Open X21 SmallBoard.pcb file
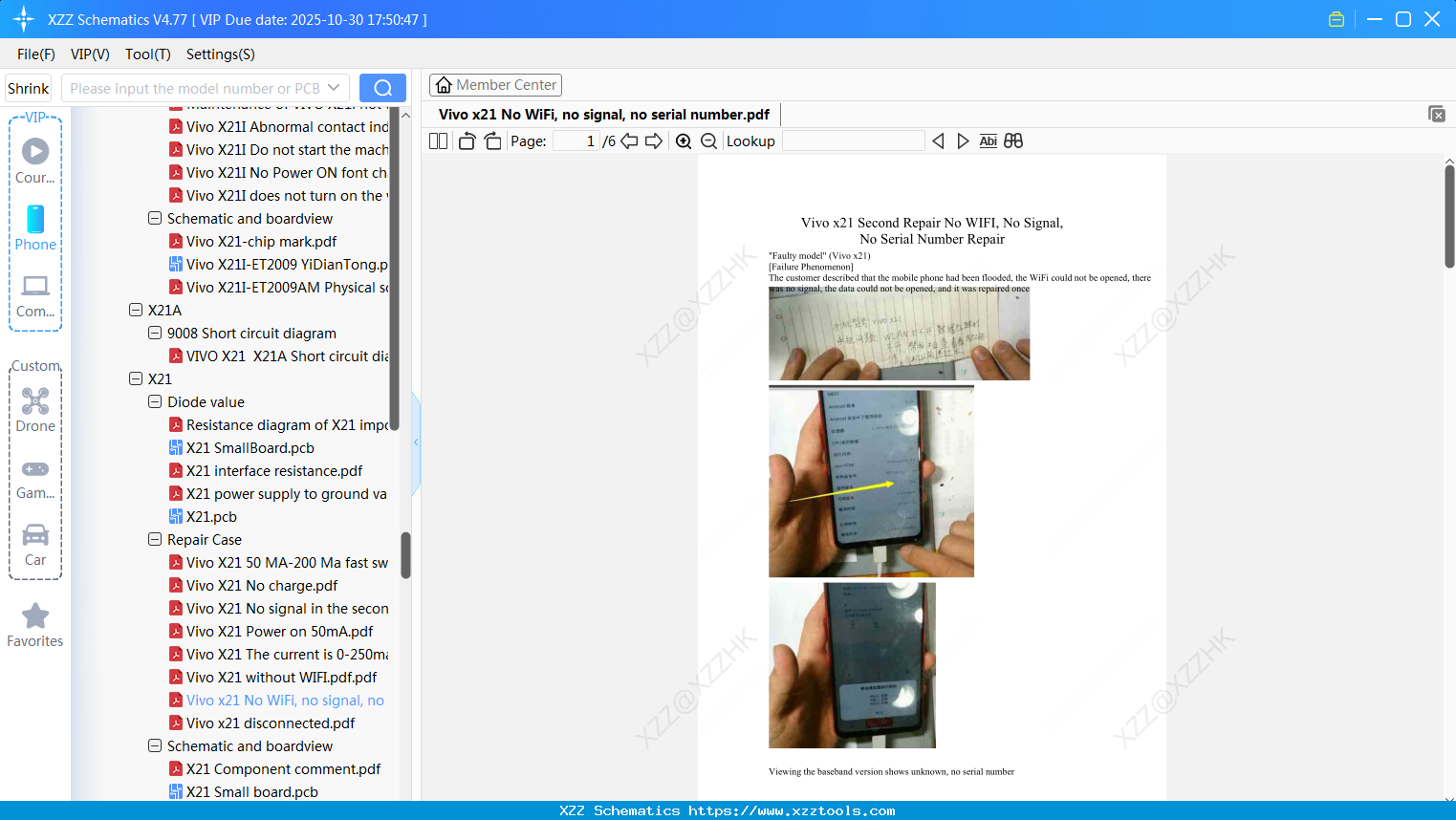Screen dimensions: 1456x820 (x=249, y=448)
